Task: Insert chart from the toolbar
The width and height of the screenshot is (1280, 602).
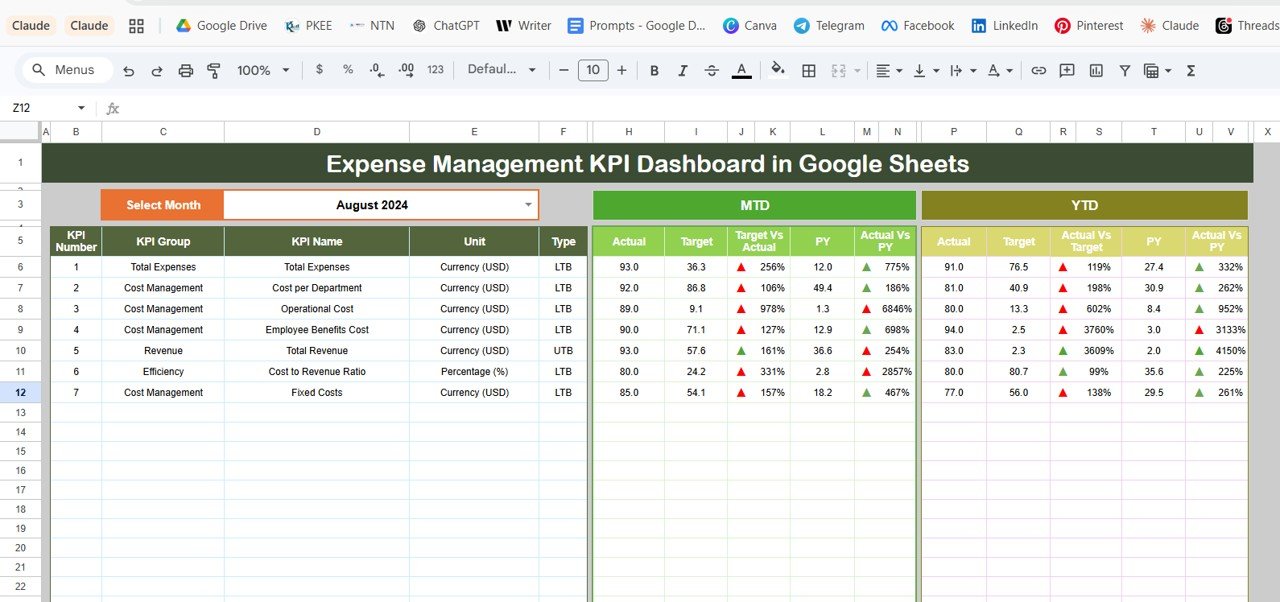Action: (1096, 70)
